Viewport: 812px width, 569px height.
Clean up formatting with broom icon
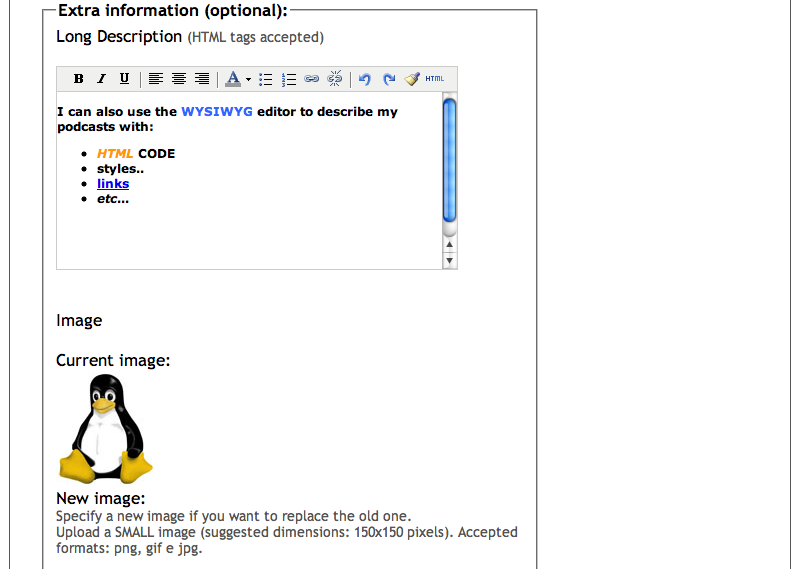pos(412,79)
